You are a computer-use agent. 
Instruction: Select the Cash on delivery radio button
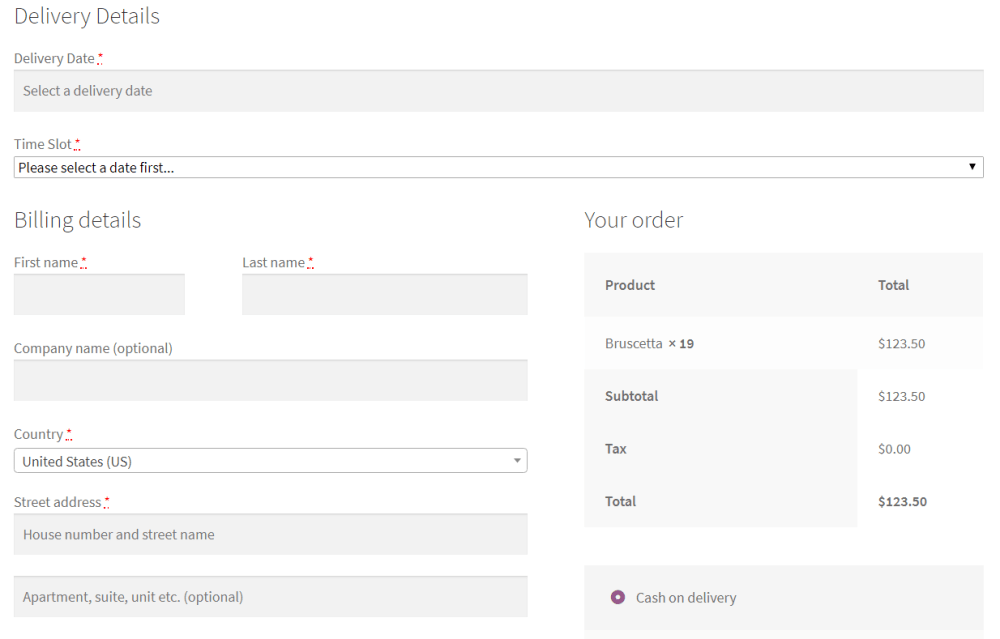pos(618,598)
